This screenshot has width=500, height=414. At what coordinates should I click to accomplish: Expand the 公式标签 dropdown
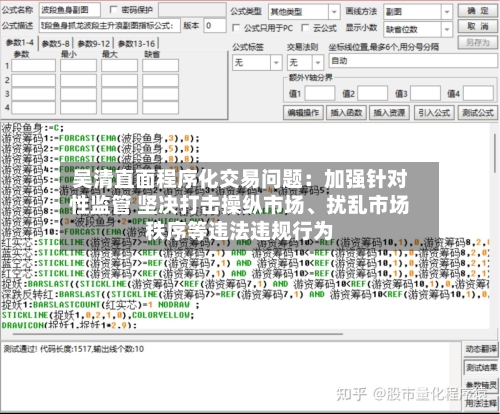[276, 62]
